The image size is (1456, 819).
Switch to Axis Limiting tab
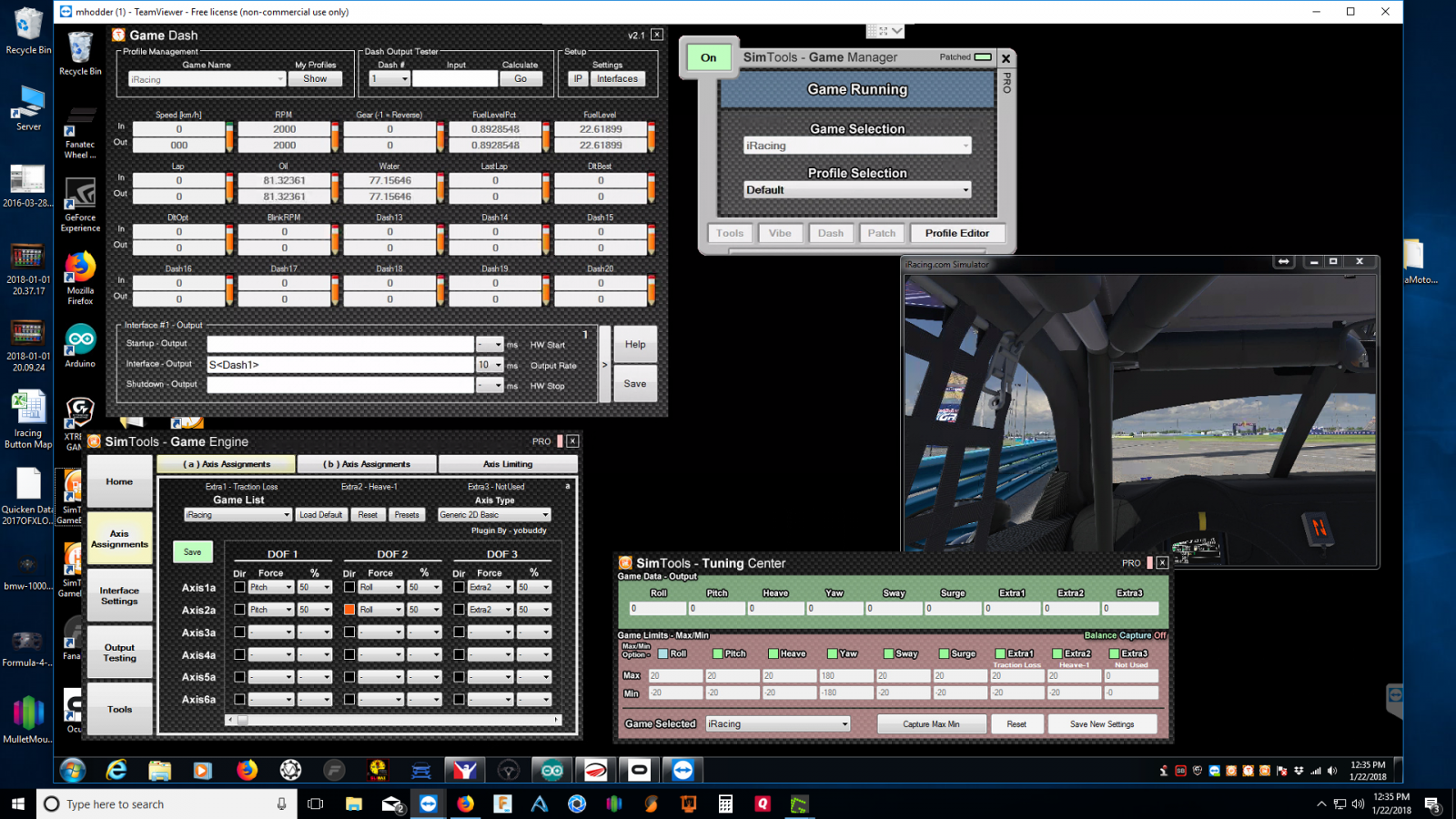click(508, 464)
